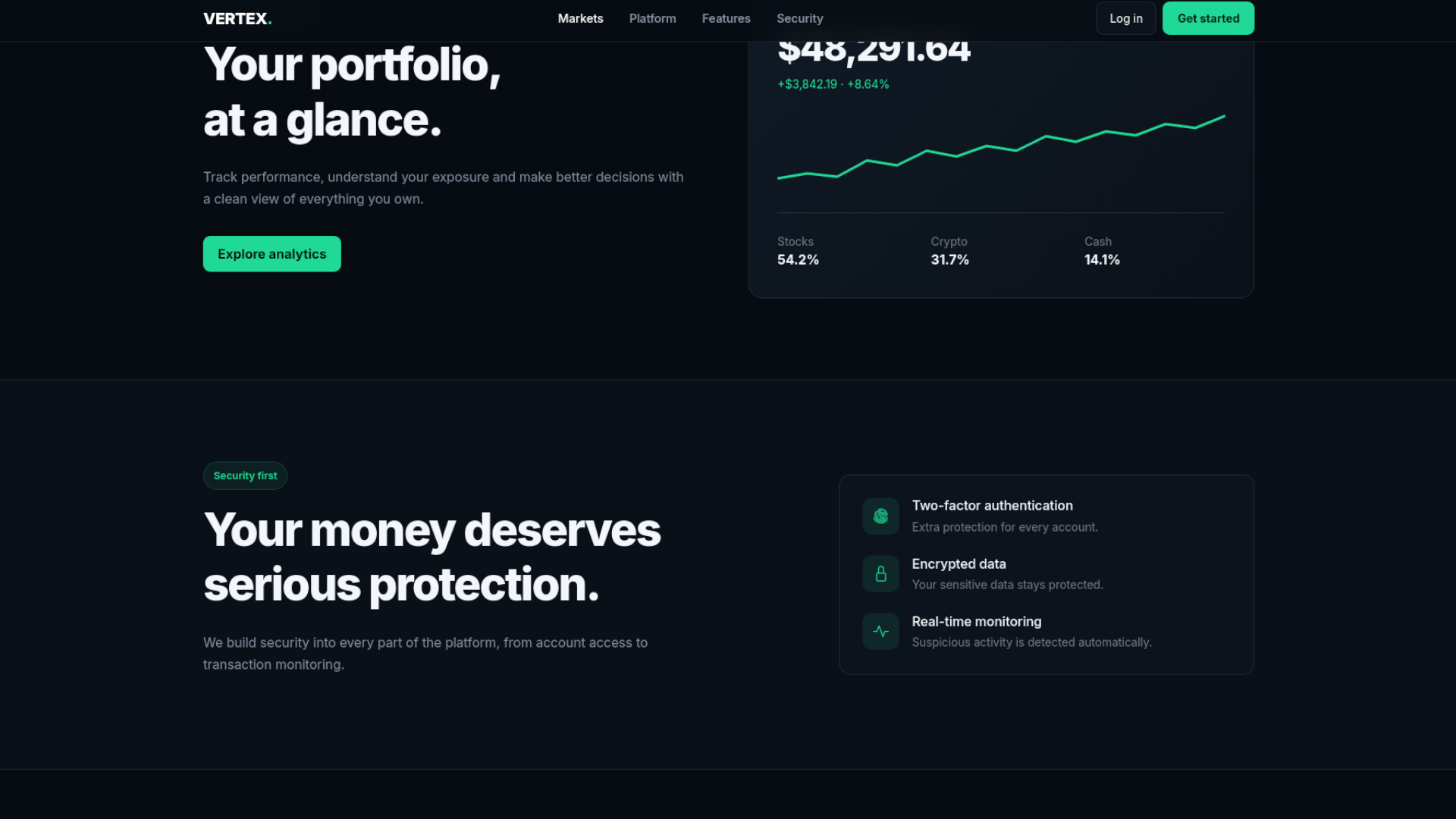Image resolution: width=1456 pixels, height=819 pixels.
Task: Select the Cash 14.1% allocation stat
Action: coord(1102,251)
